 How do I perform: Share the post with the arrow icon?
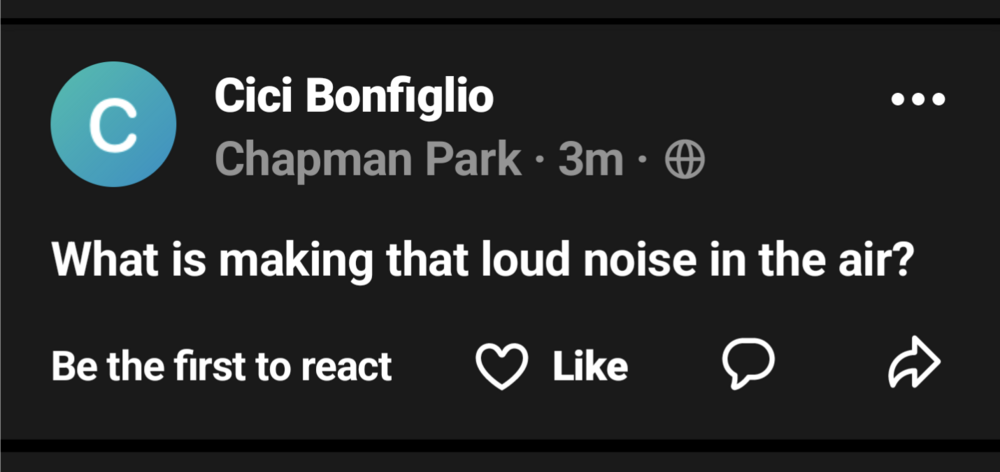tap(914, 366)
